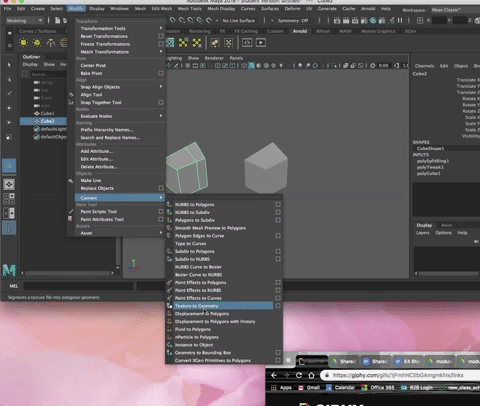Viewport: 480px width, 406px height.
Task: Click the second Arnold light shelf icon
Action: tap(37, 43)
